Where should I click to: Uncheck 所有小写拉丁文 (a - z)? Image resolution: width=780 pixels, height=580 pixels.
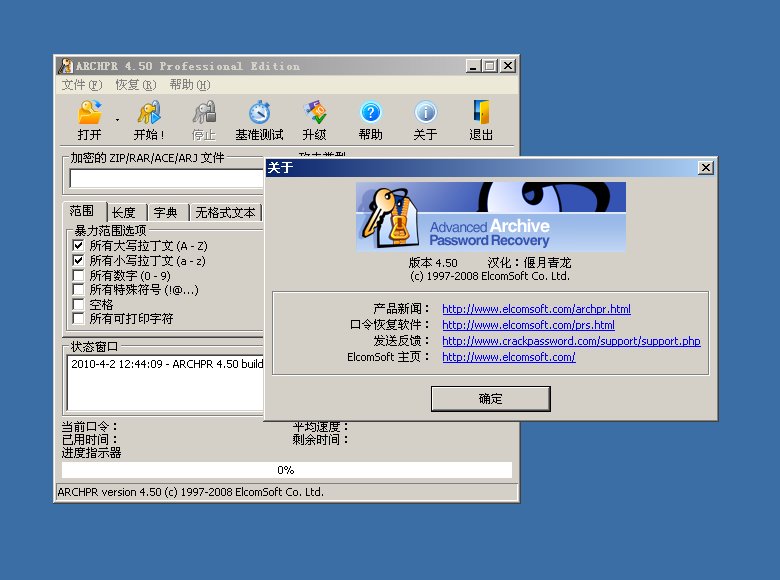tap(78, 260)
